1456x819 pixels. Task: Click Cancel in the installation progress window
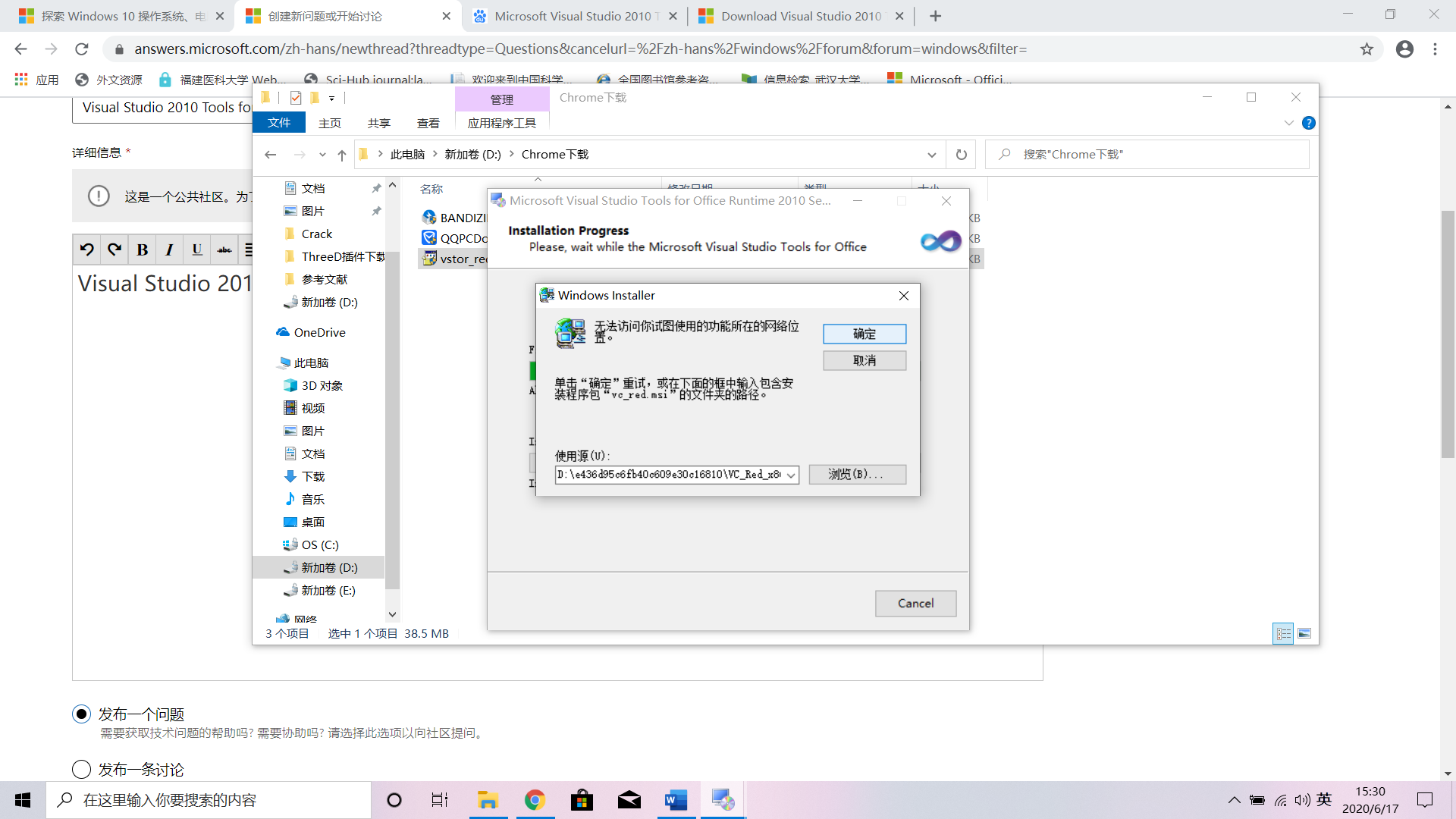coord(915,604)
